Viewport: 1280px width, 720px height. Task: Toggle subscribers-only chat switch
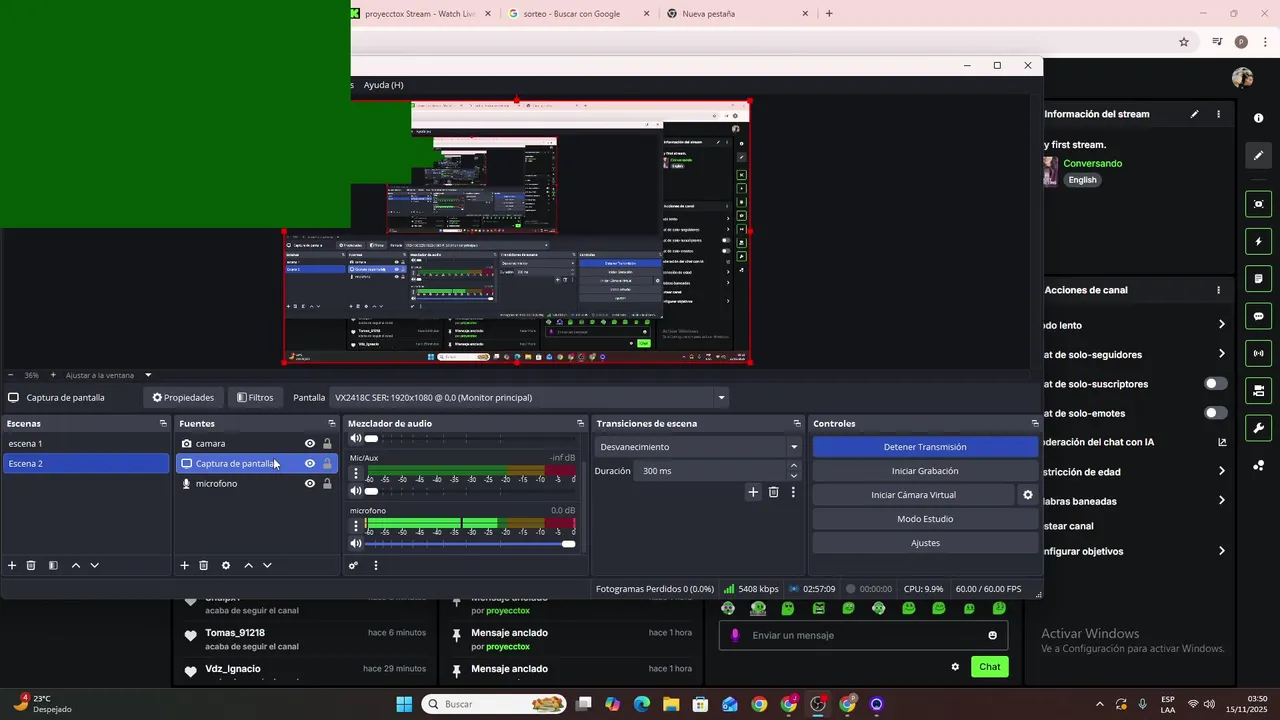1216,384
